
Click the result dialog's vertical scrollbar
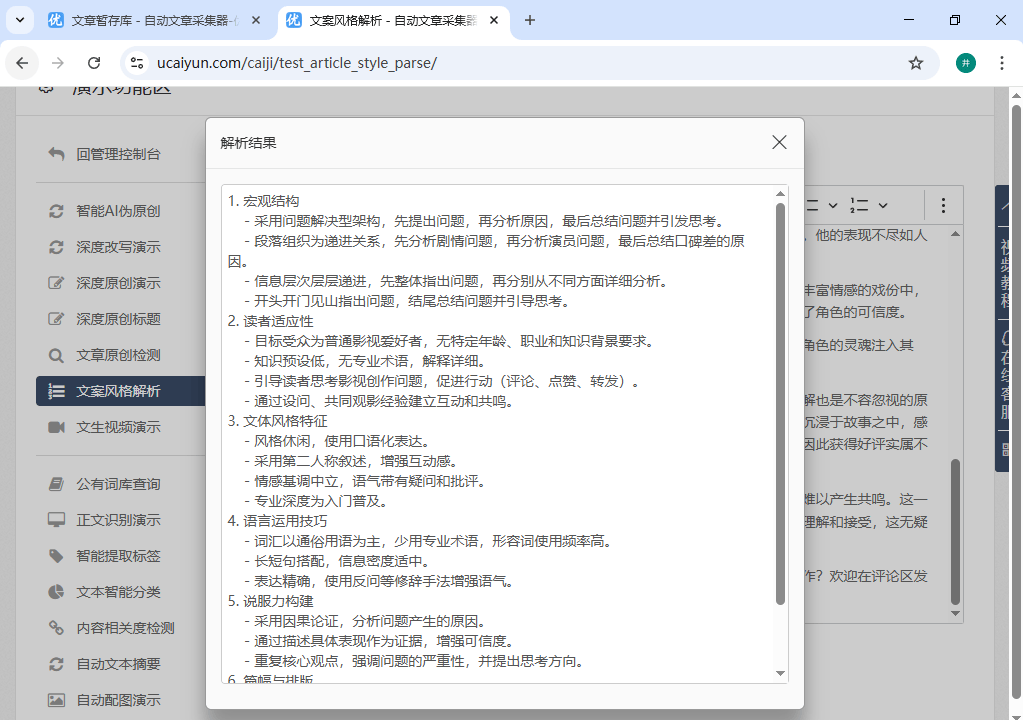(x=780, y=400)
